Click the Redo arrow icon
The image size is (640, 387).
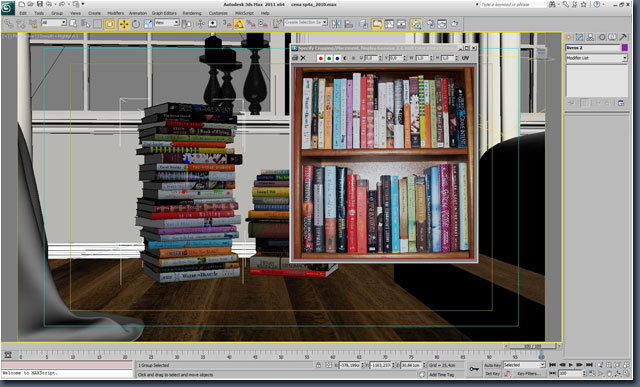(x=63, y=4)
